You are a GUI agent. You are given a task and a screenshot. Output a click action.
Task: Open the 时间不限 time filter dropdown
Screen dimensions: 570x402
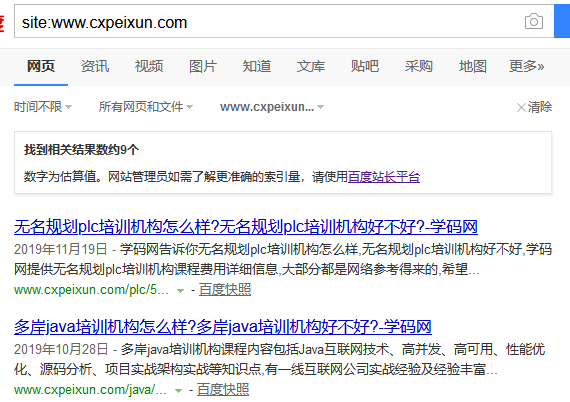click(43, 107)
